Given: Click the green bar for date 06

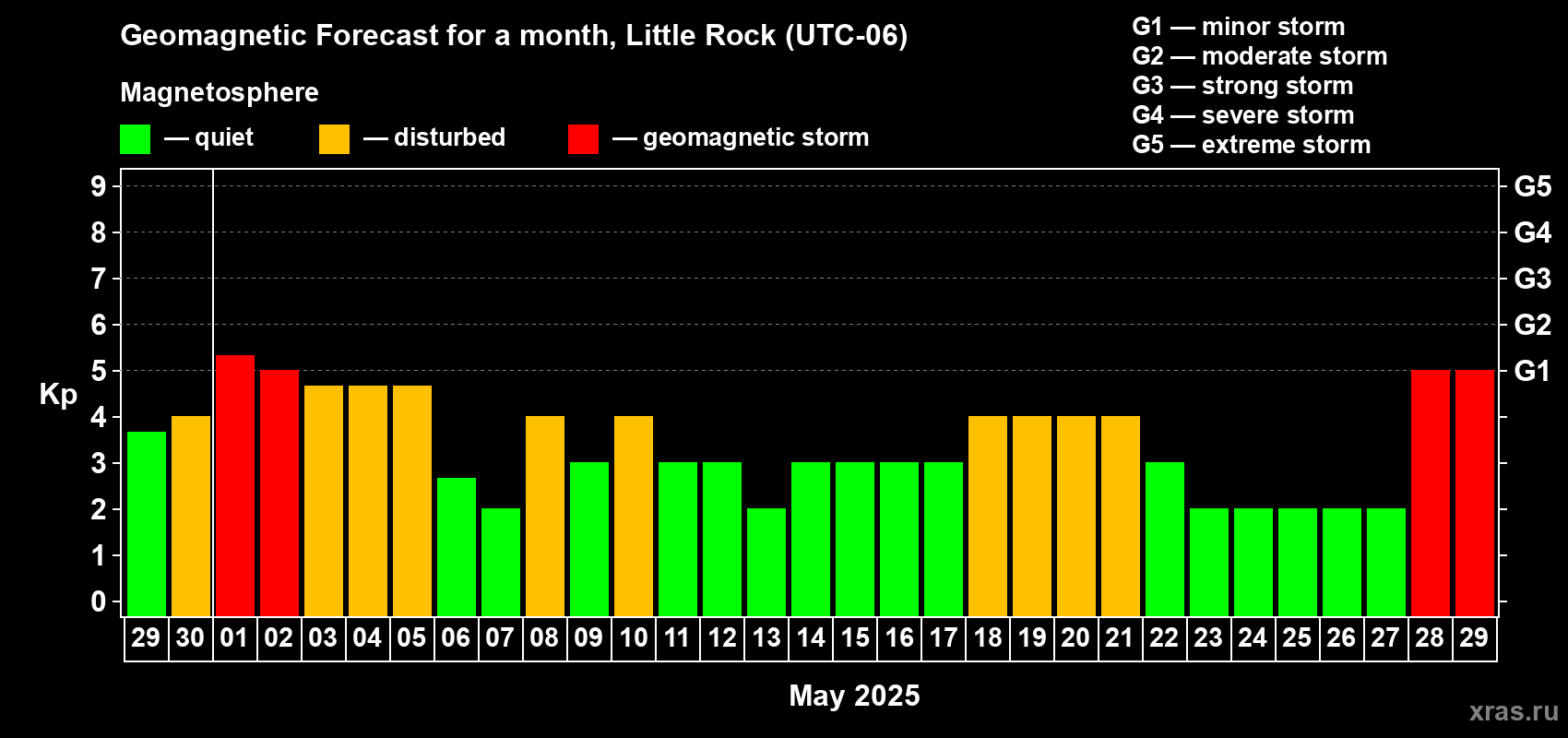Looking at the screenshot, I should pos(457,547).
